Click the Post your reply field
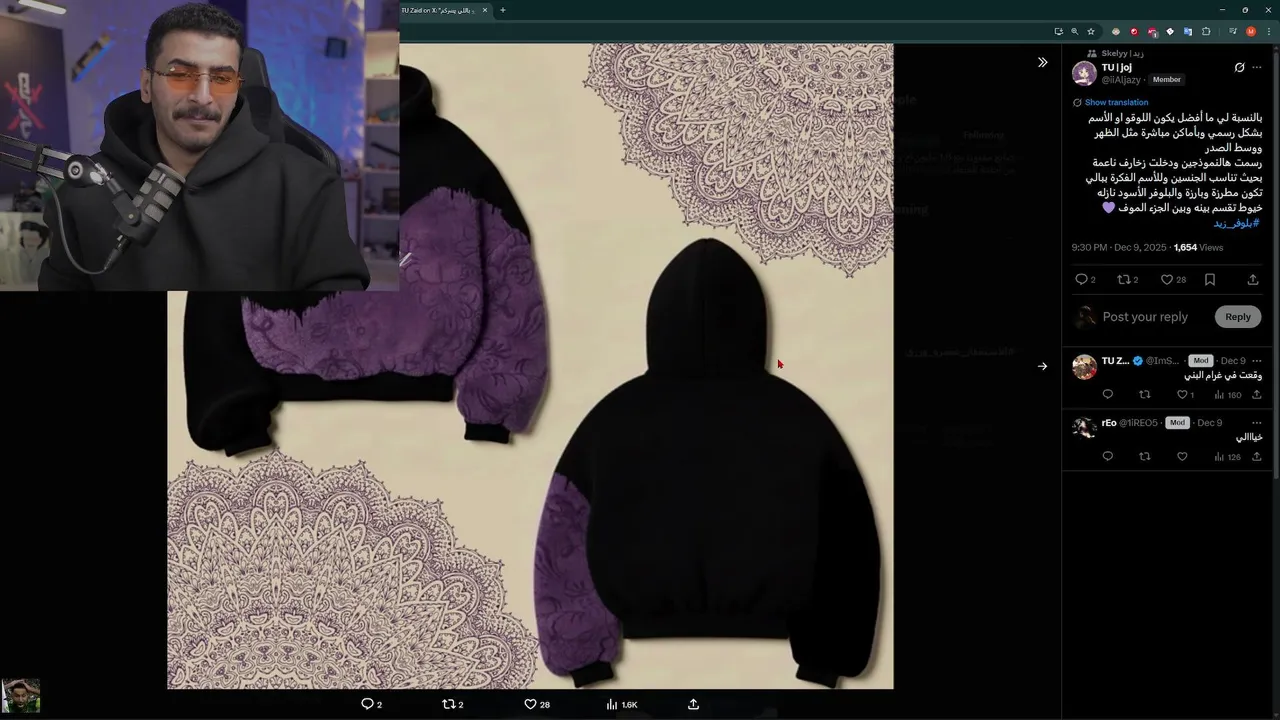Screen dimensions: 1280x720 pyautogui.click(x=1145, y=317)
